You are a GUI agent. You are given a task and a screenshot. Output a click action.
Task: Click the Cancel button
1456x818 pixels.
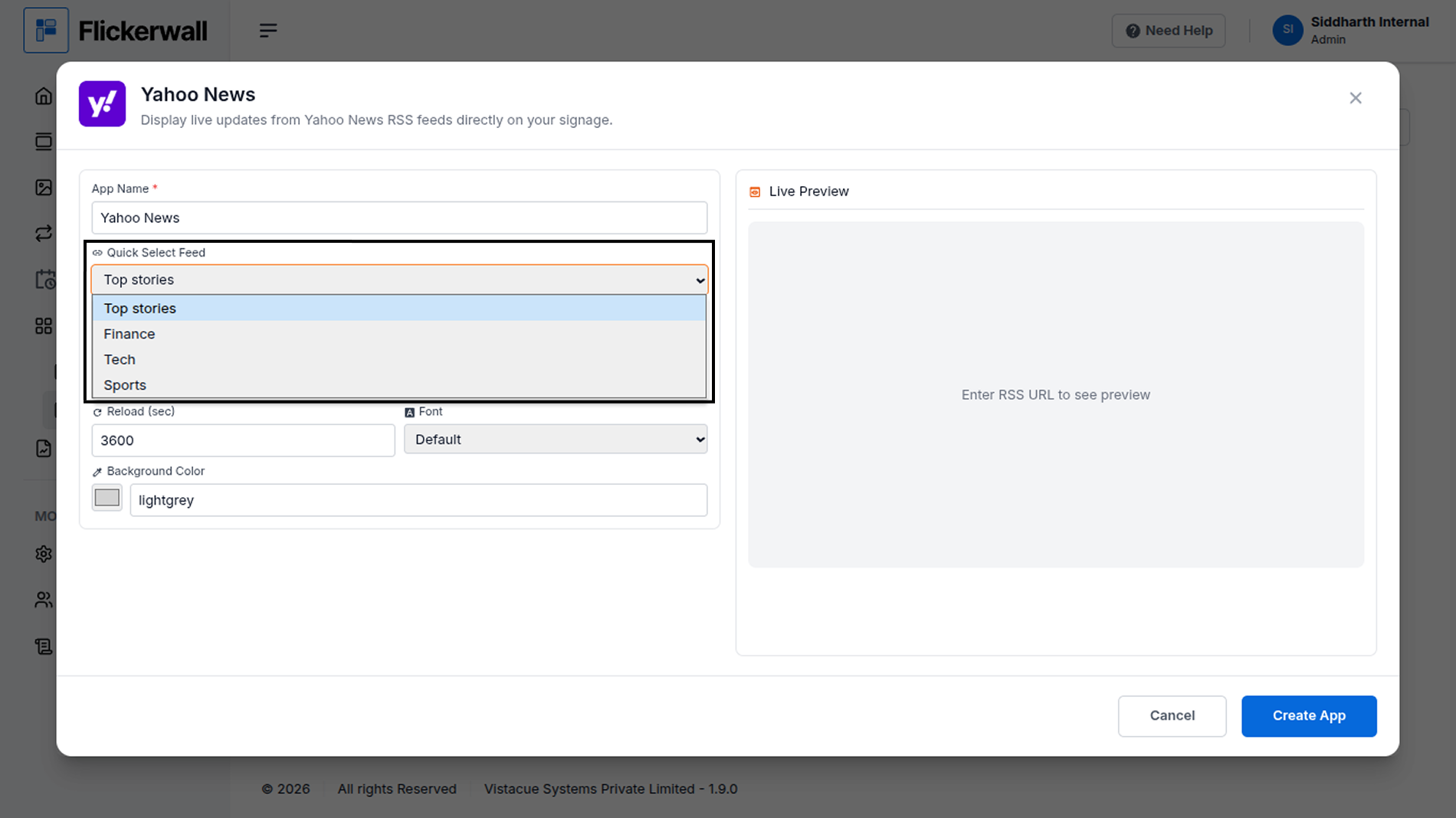coord(1172,716)
